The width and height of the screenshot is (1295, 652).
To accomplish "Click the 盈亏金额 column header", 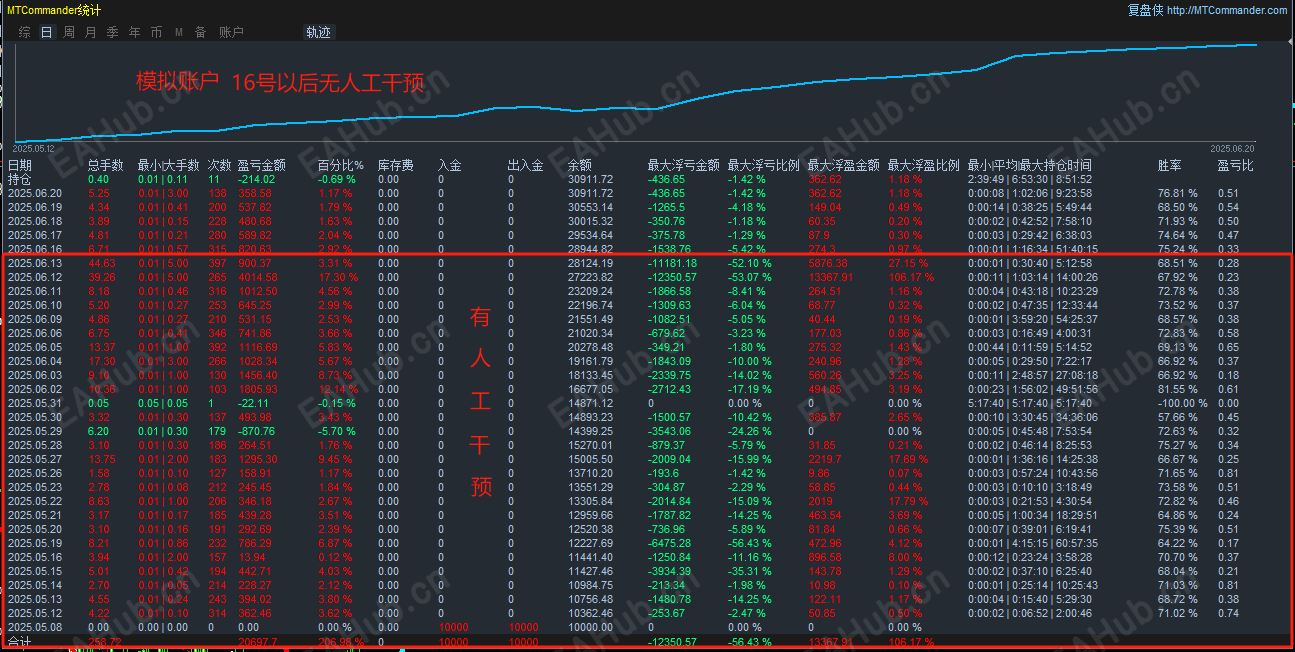I will pos(262,165).
